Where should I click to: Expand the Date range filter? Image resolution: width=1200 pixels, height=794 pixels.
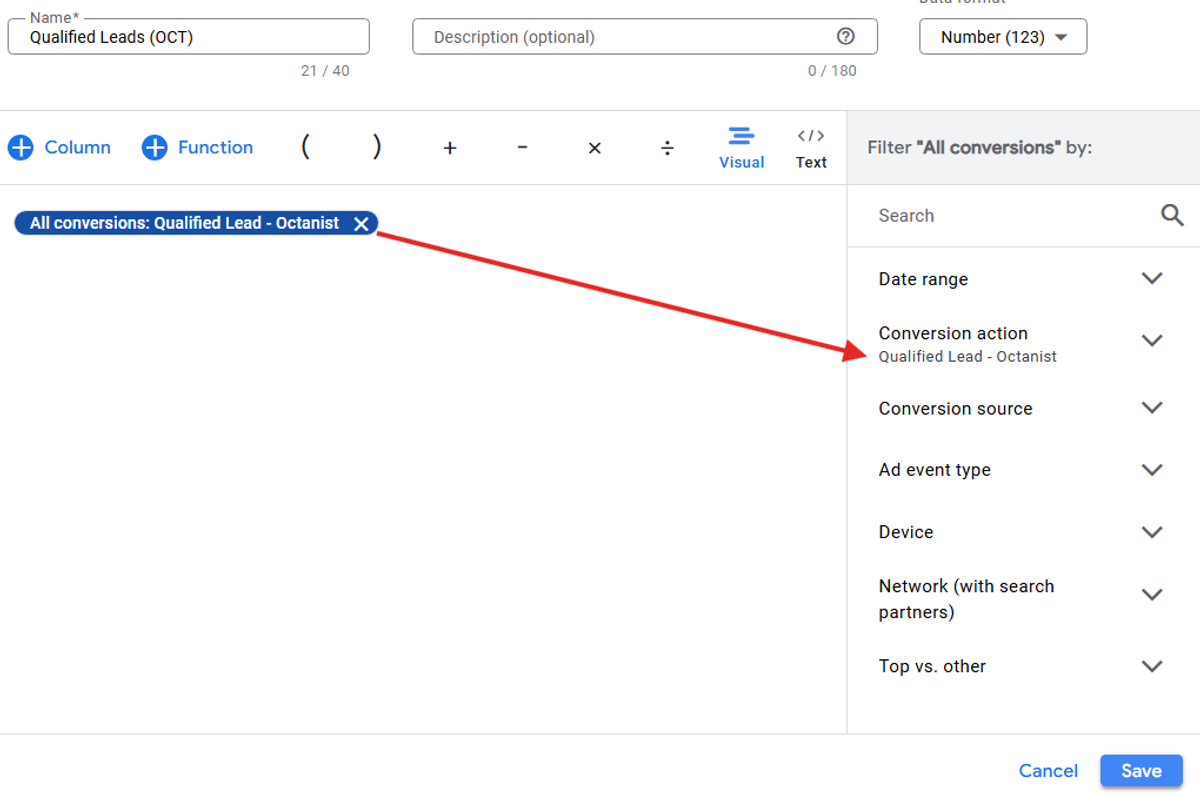pos(1151,278)
